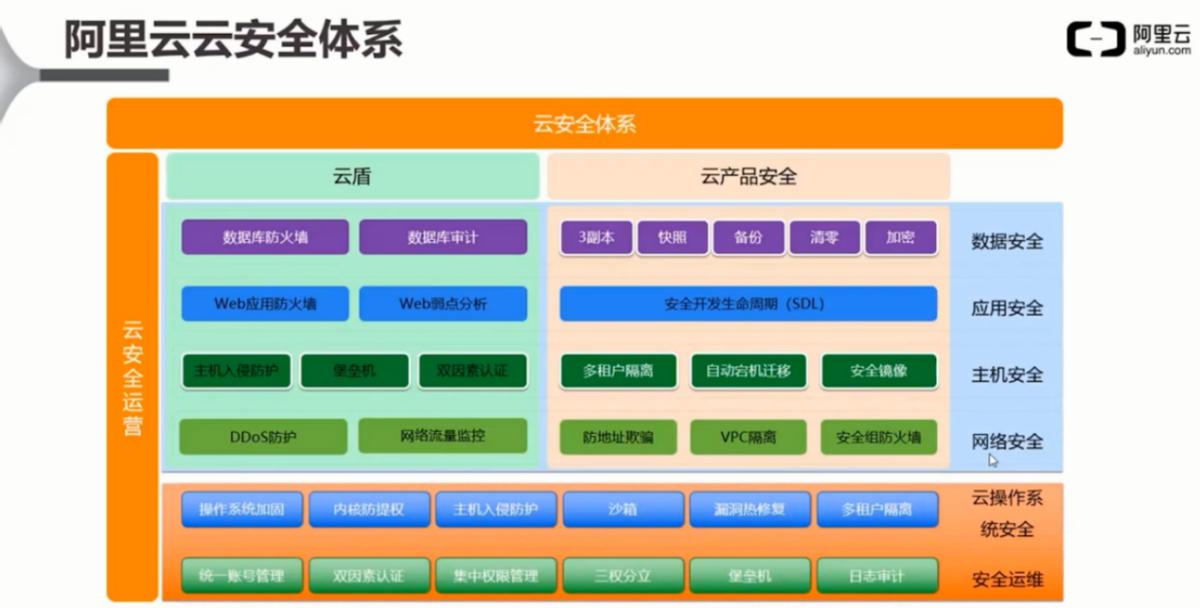Open the 漏洞热修复 block

coord(748,509)
